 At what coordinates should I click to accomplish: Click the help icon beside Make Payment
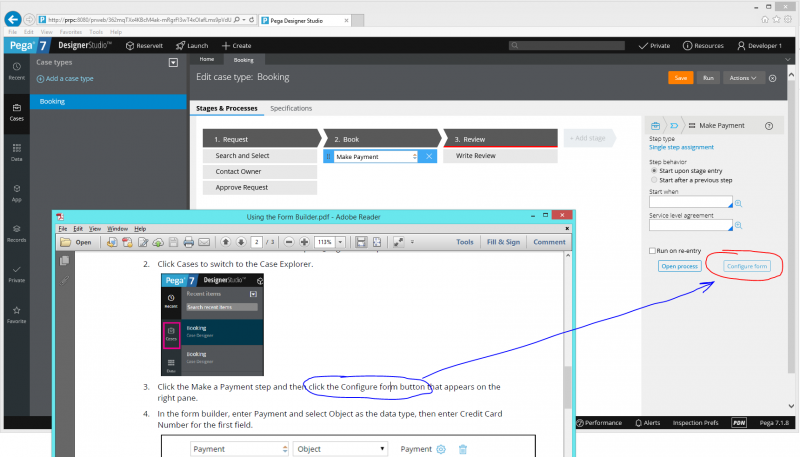[769, 126]
